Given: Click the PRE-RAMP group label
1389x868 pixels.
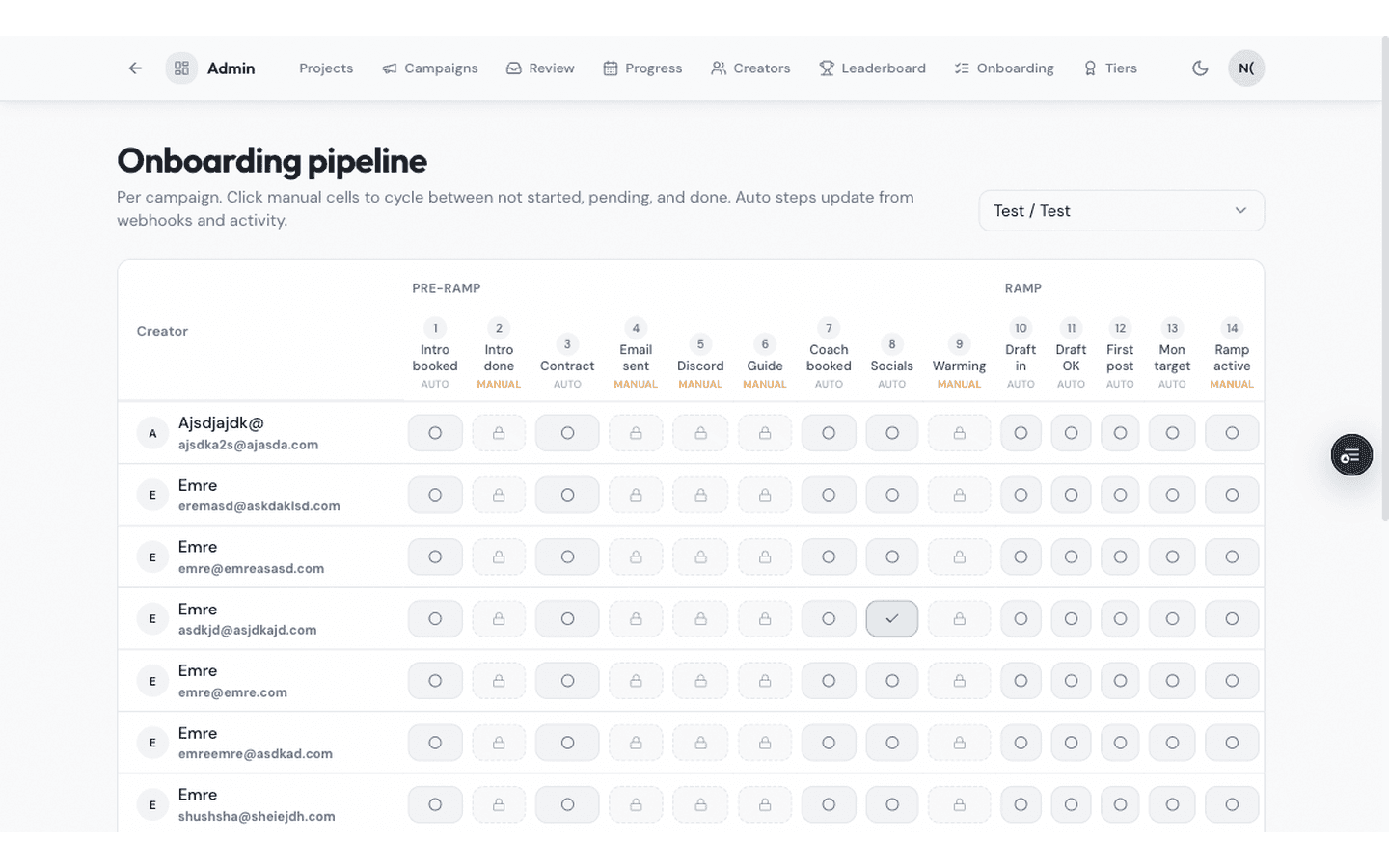Looking at the screenshot, I should pyautogui.click(x=447, y=288).
